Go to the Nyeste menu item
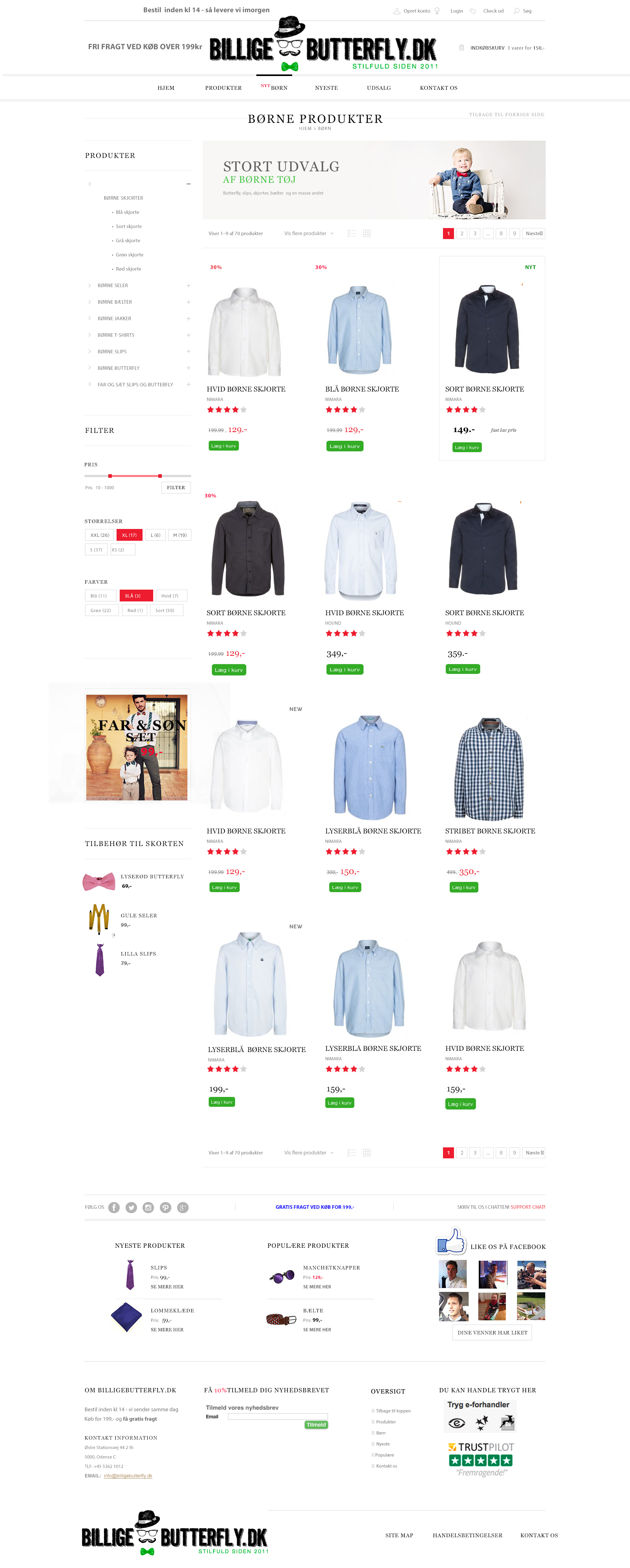This screenshot has height=1568, width=630. pyautogui.click(x=326, y=88)
